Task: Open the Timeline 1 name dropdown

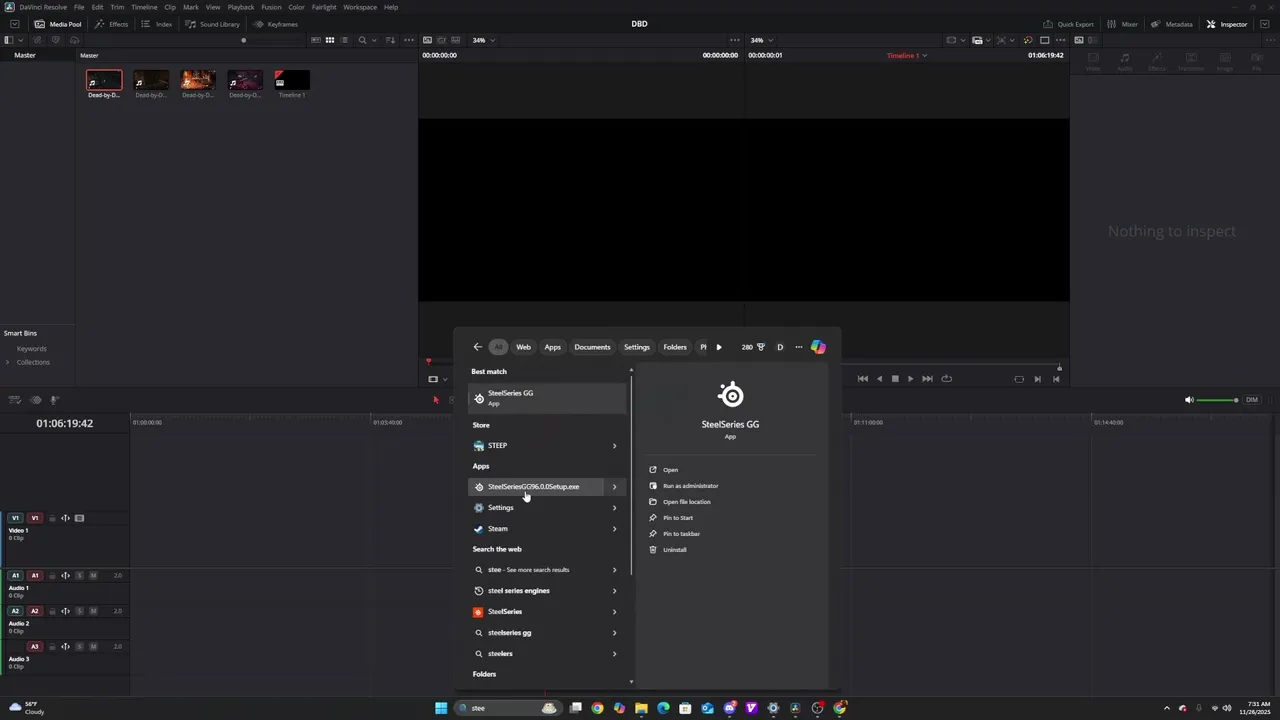Action: coord(907,56)
